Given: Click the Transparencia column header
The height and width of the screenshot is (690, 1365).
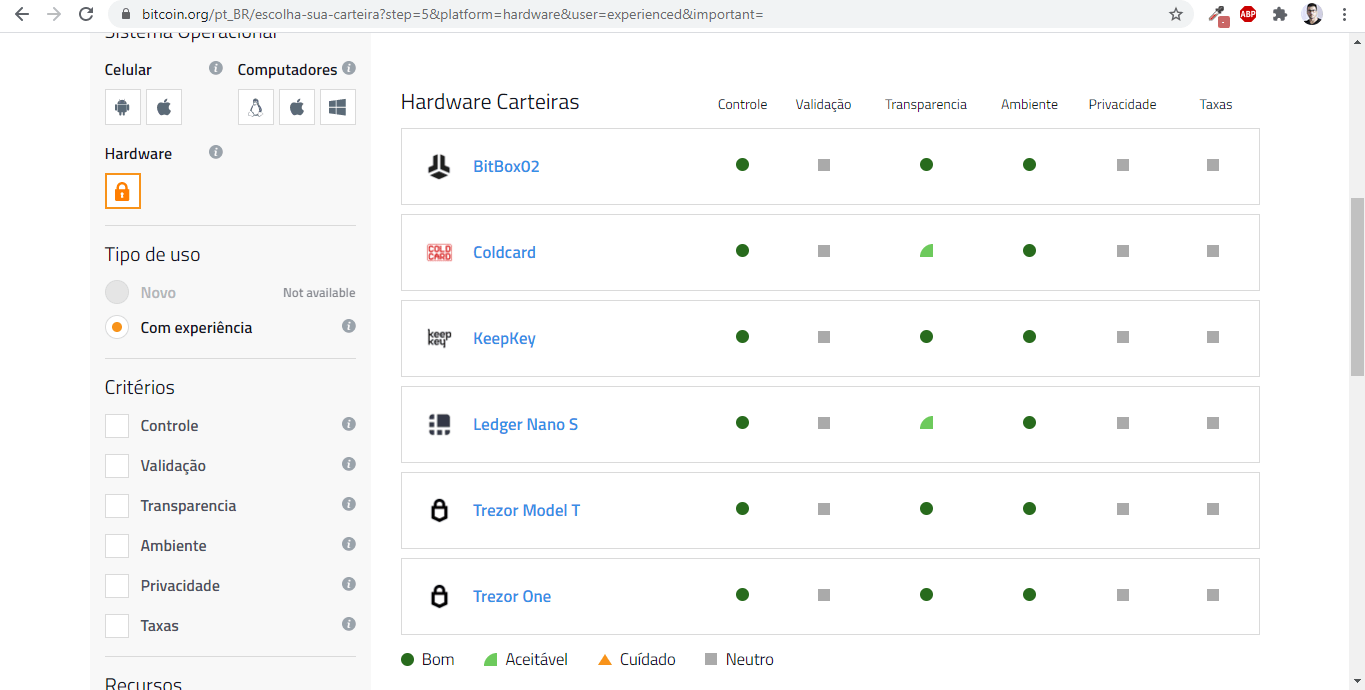Looking at the screenshot, I should tap(925, 104).
